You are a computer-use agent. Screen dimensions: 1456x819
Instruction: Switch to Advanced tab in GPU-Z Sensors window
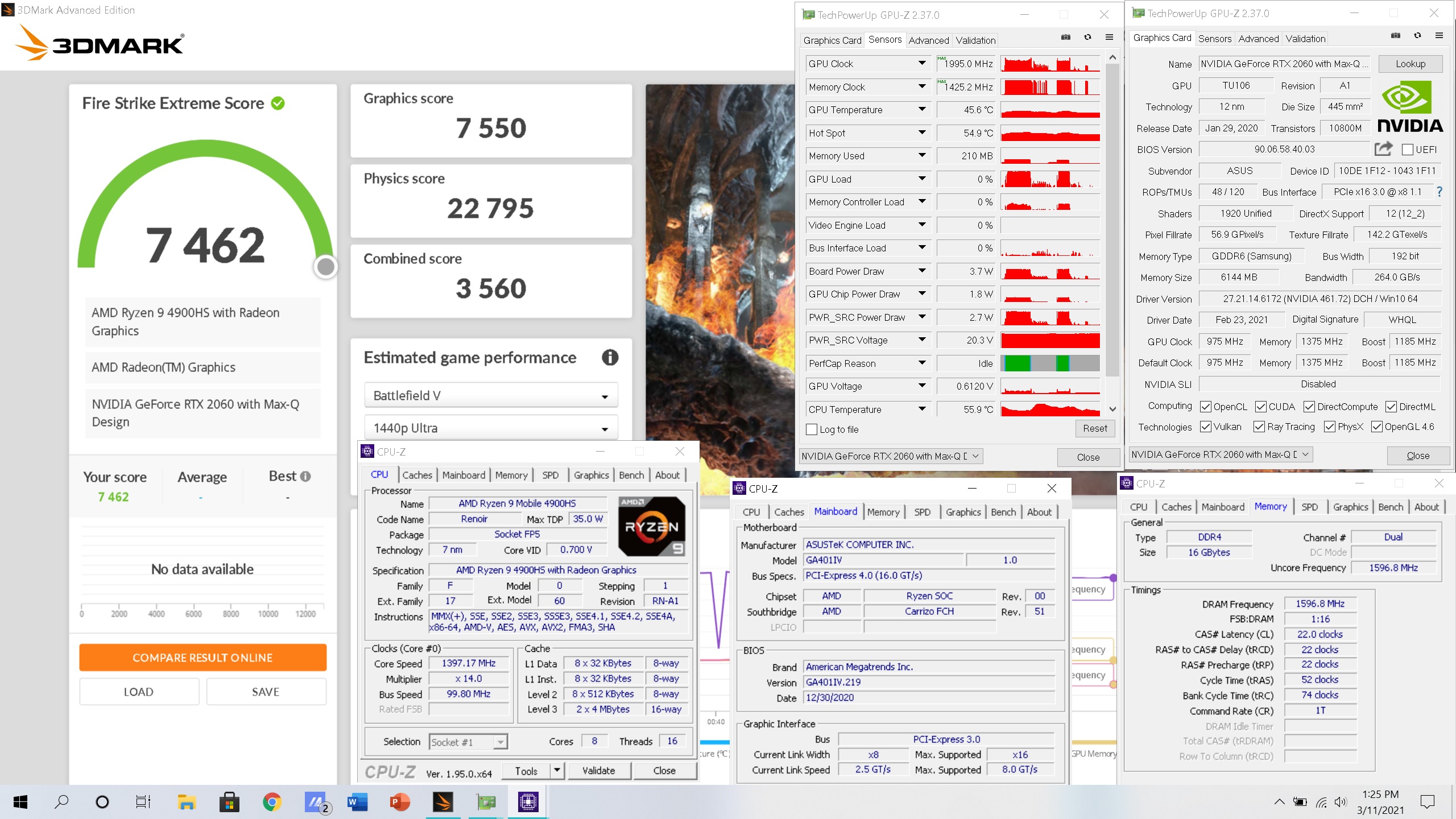(x=928, y=40)
